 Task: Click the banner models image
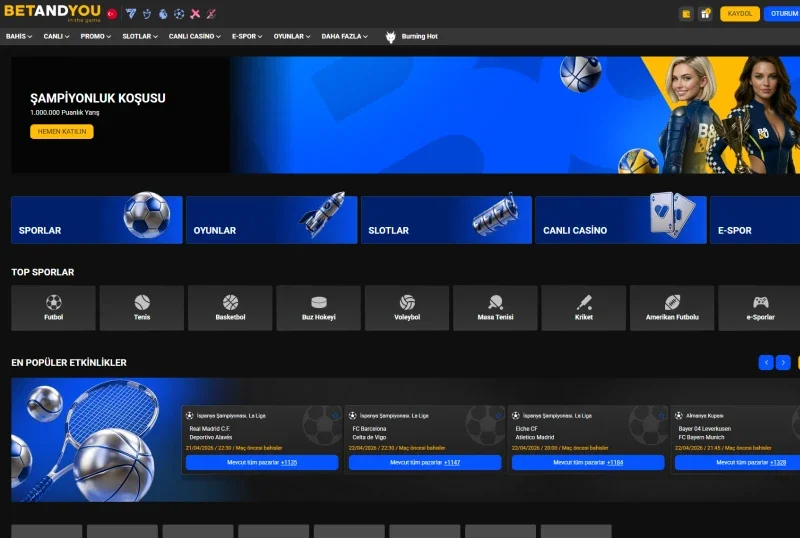coord(730,115)
